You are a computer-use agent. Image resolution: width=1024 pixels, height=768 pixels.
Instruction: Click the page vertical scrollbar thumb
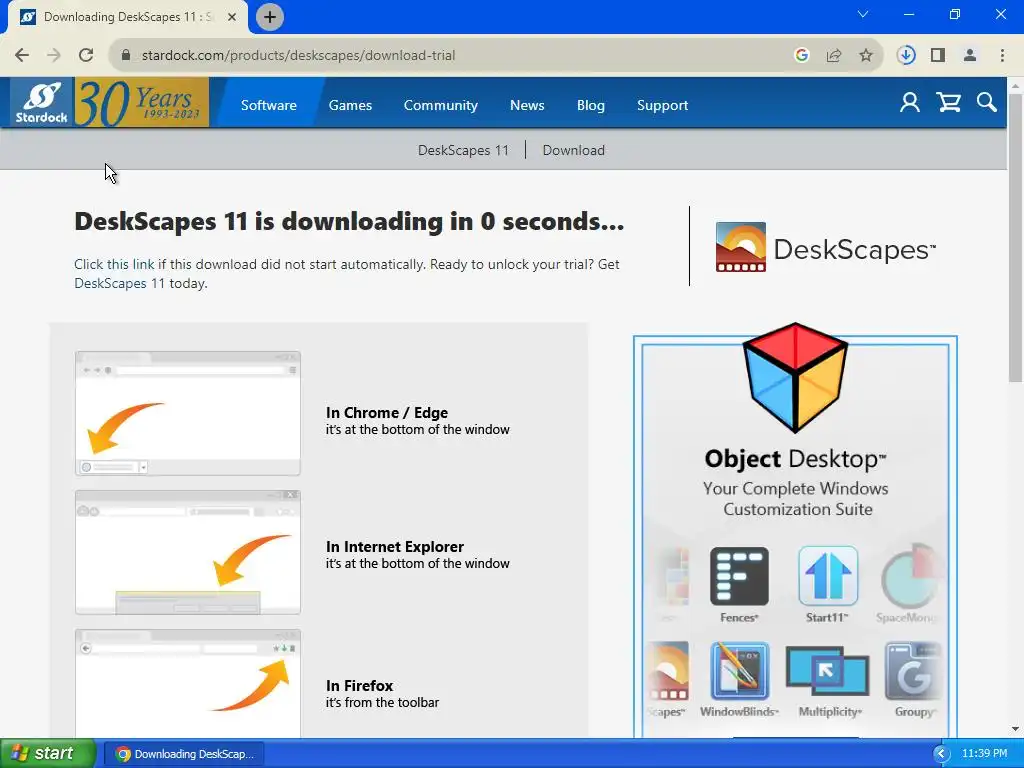1015,238
